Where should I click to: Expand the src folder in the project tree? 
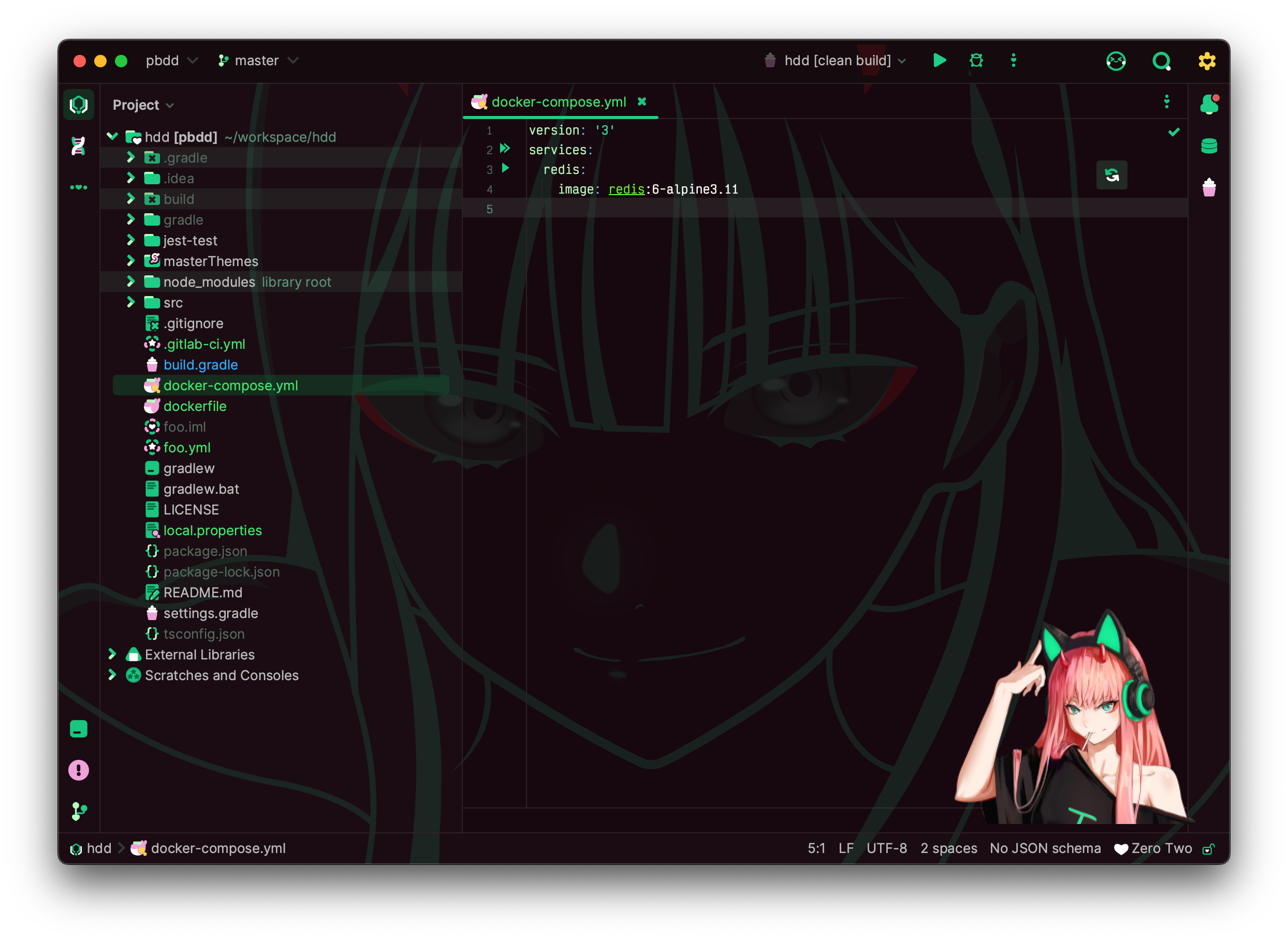[131, 302]
